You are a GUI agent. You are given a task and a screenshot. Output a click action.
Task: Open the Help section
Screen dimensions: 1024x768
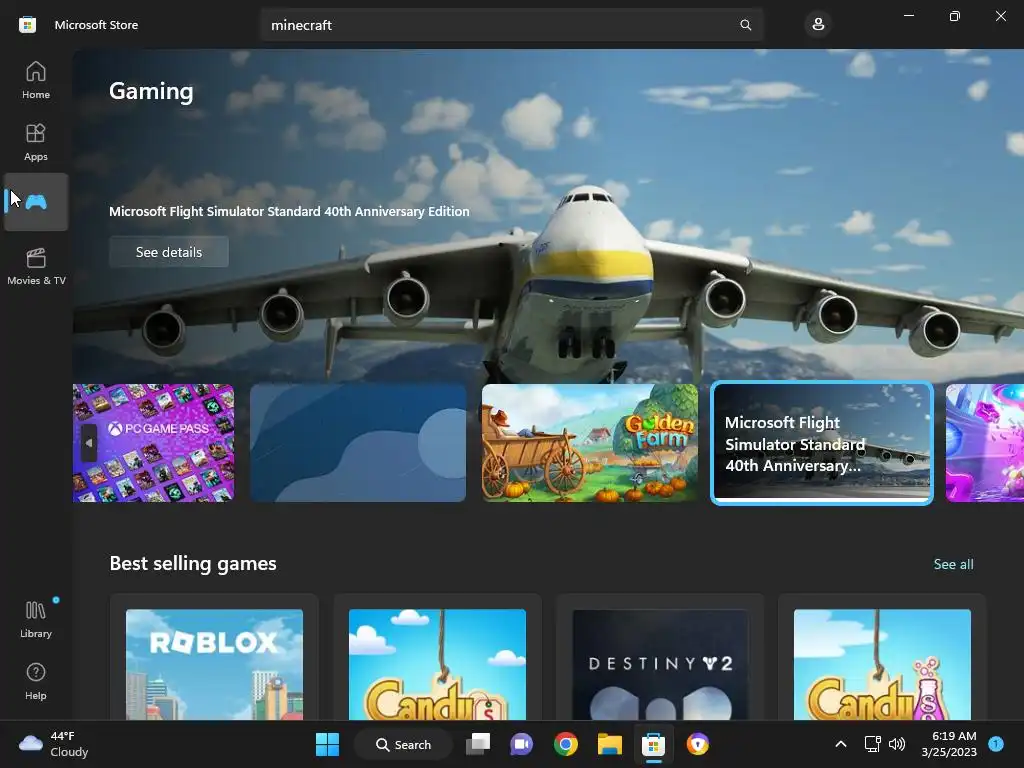point(36,681)
